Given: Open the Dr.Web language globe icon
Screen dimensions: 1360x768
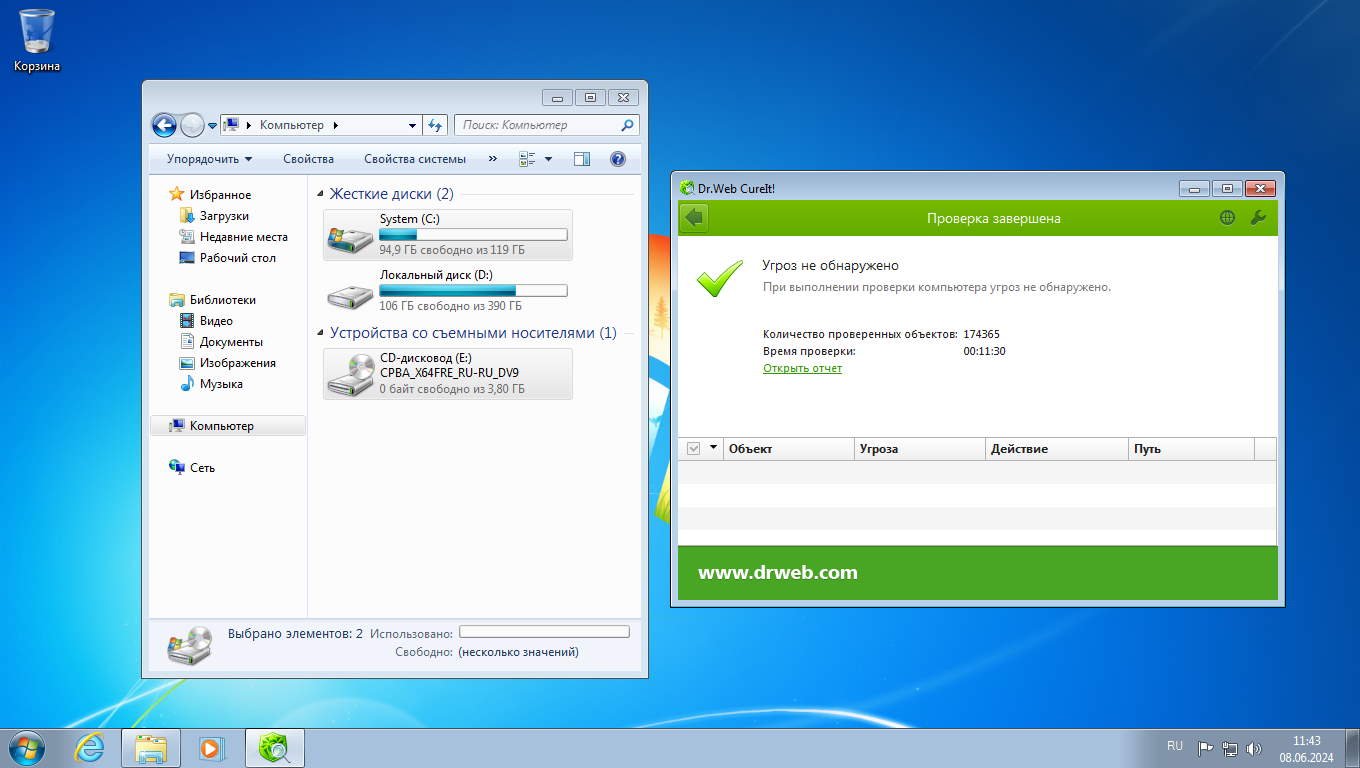Looking at the screenshot, I should [x=1227, y=218].
